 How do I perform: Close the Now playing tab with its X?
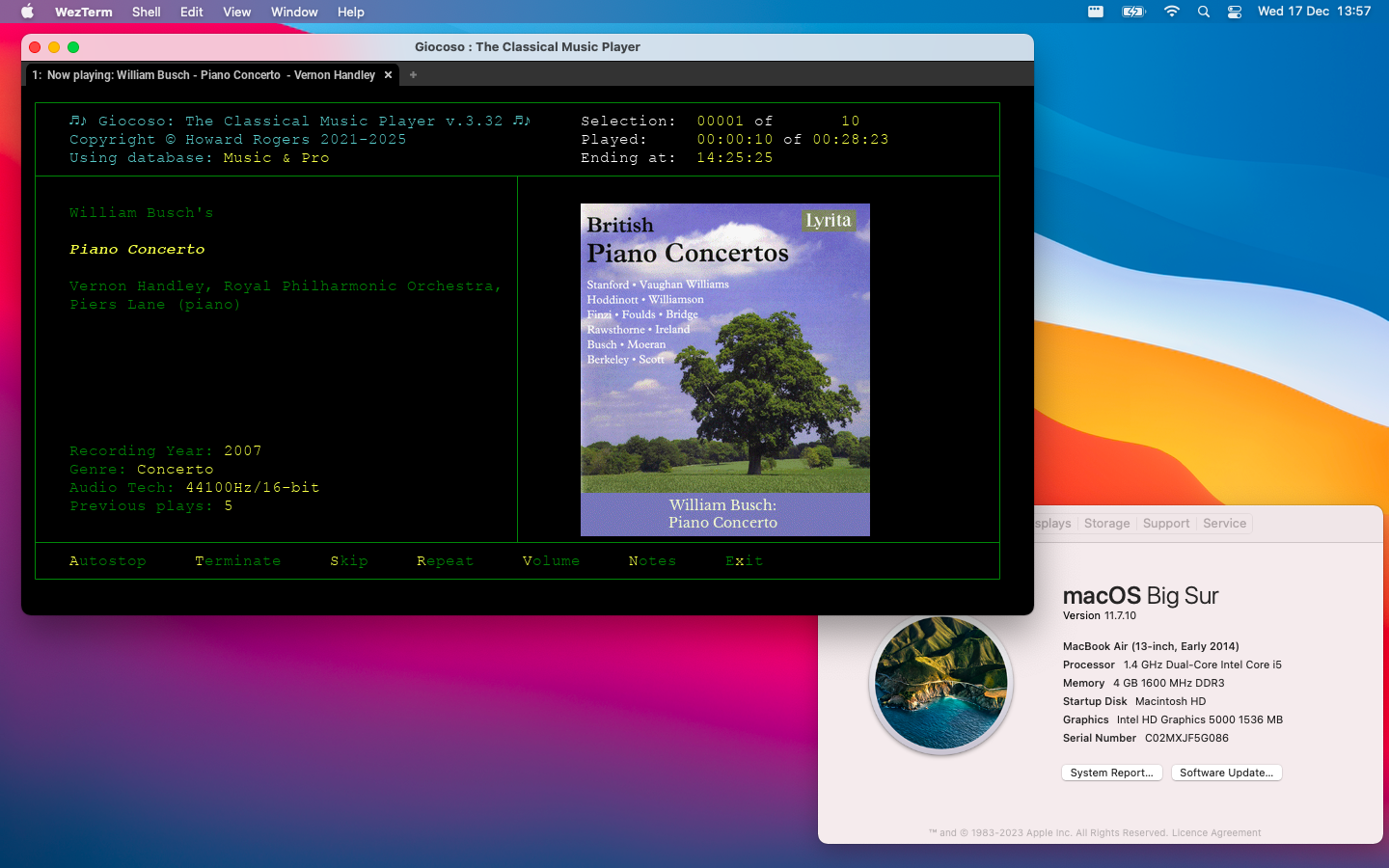[x=388, y=74]
